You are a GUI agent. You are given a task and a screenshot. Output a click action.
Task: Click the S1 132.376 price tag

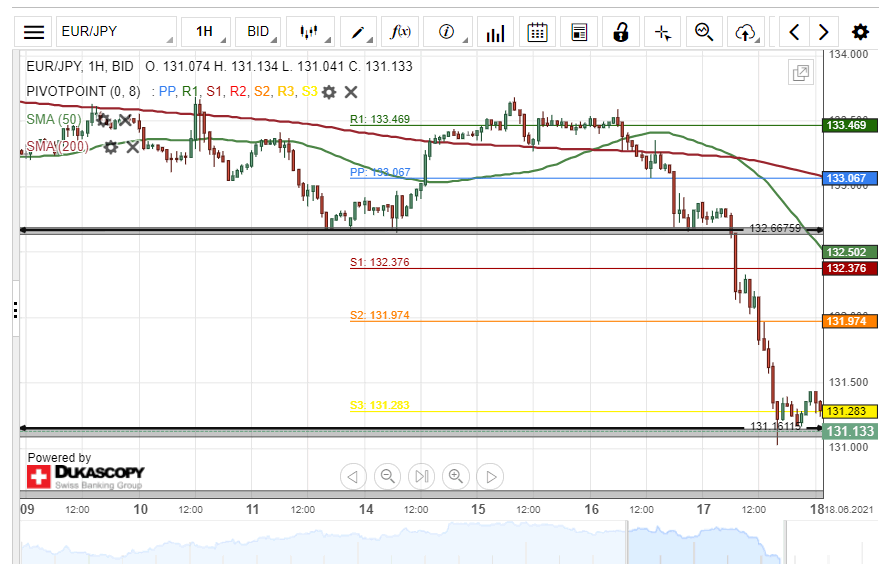850,269
